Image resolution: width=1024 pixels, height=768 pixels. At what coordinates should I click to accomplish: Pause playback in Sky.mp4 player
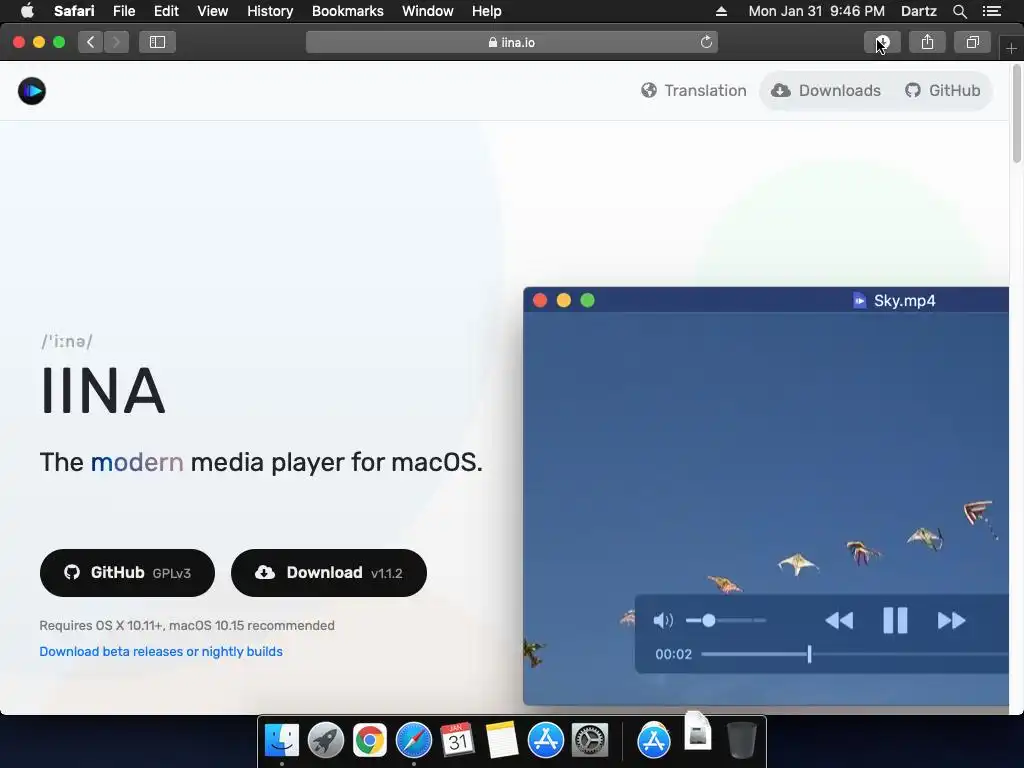point(895,620)
